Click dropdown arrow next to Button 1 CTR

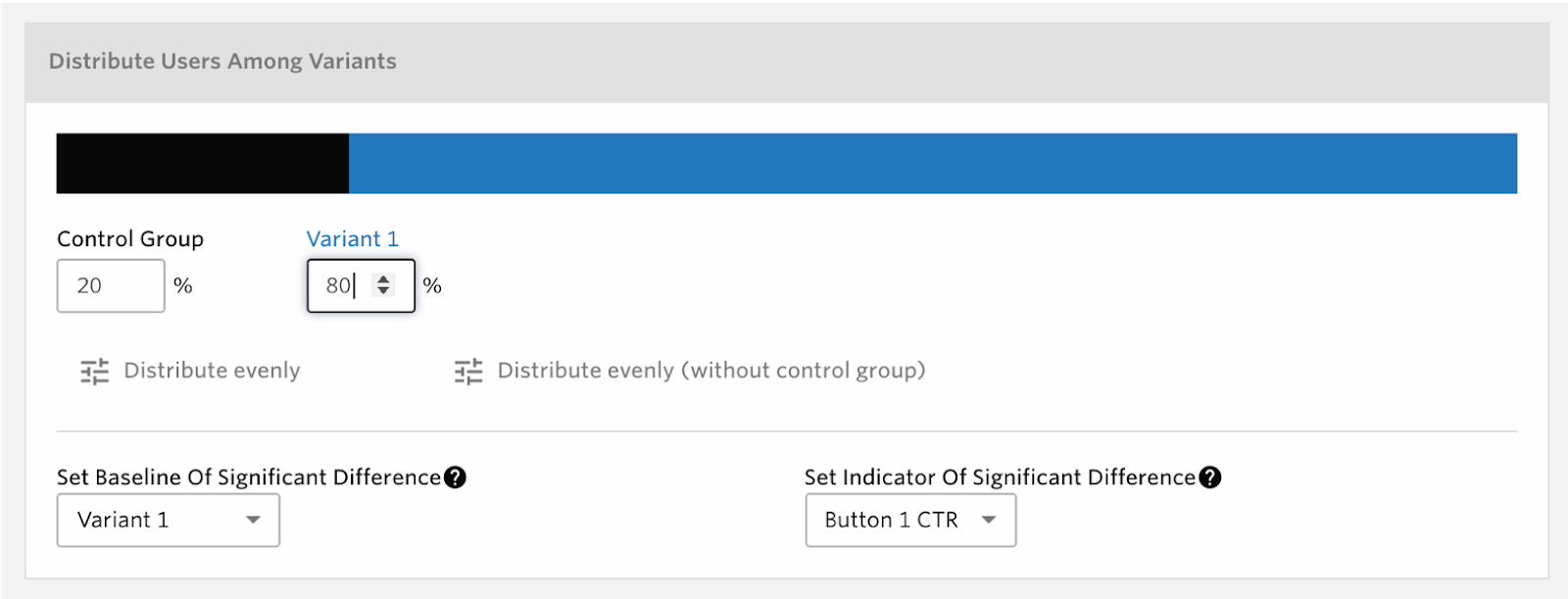989,520
